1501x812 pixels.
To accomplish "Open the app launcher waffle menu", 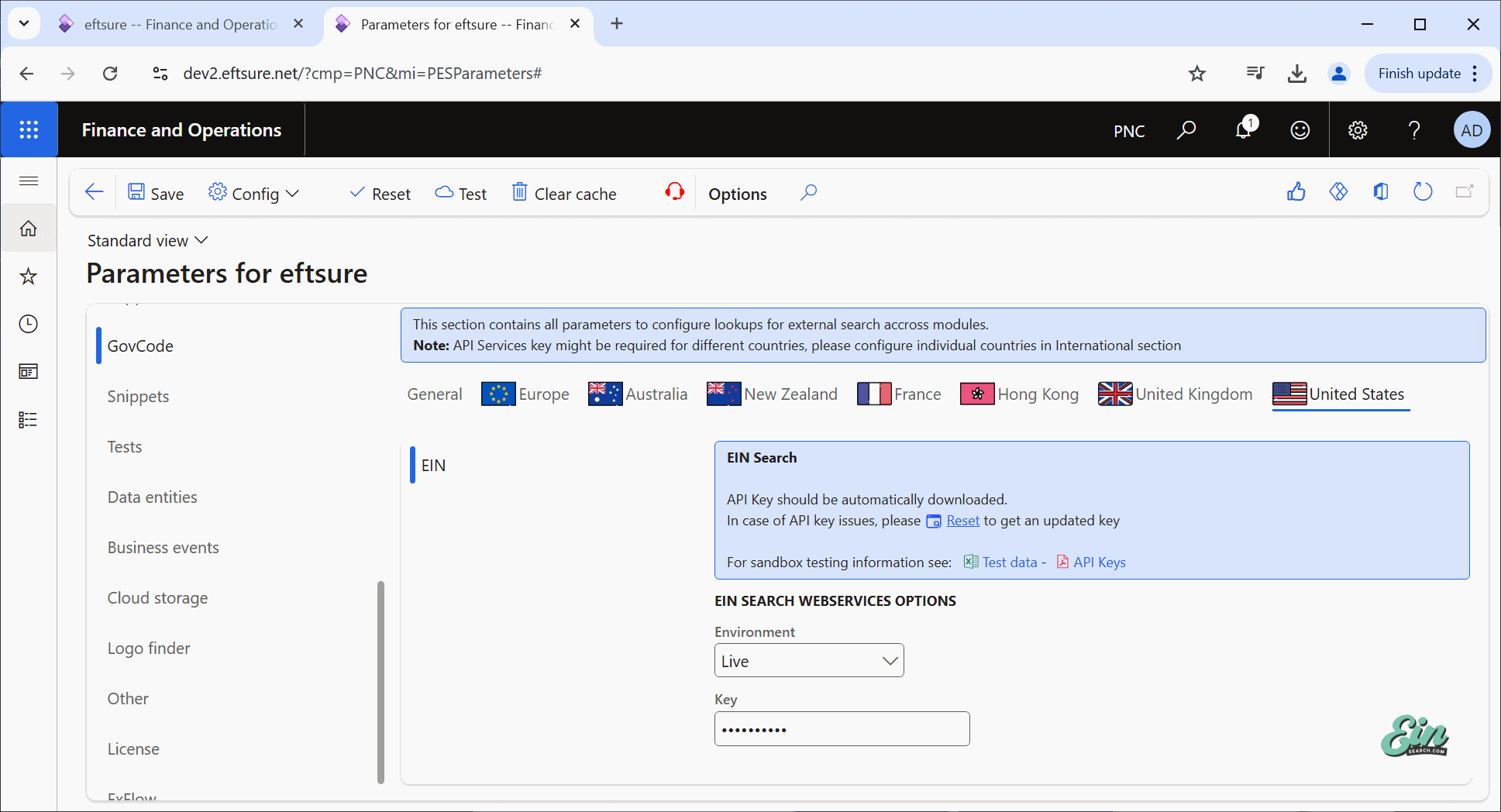I will pos(29,129).
